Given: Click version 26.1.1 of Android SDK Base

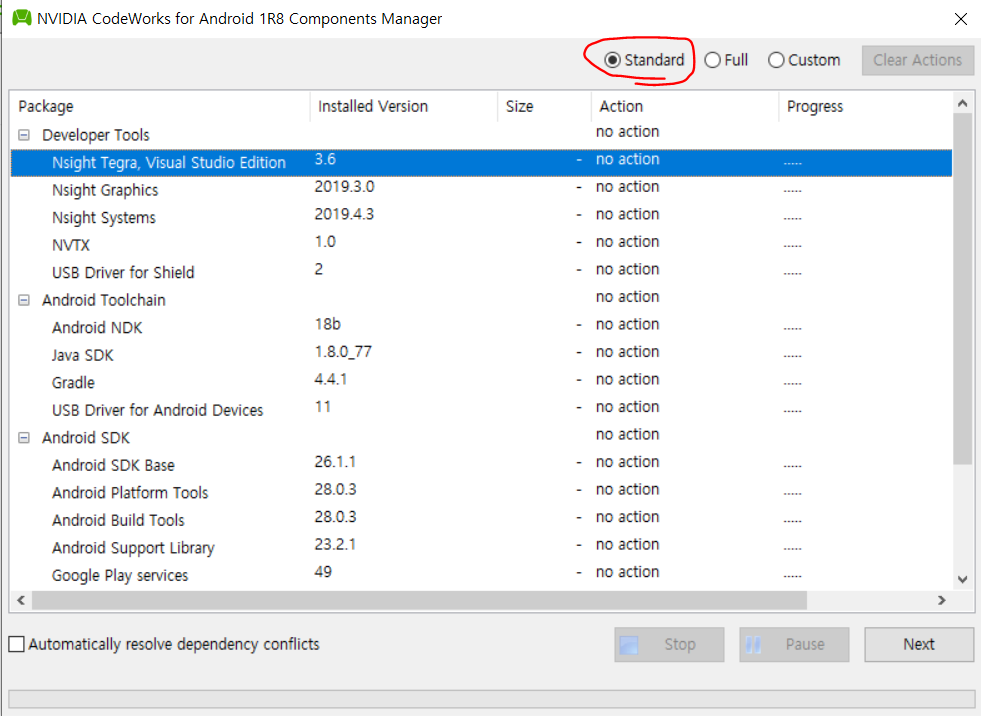Looking at the screenshot, I should (335, 462).
